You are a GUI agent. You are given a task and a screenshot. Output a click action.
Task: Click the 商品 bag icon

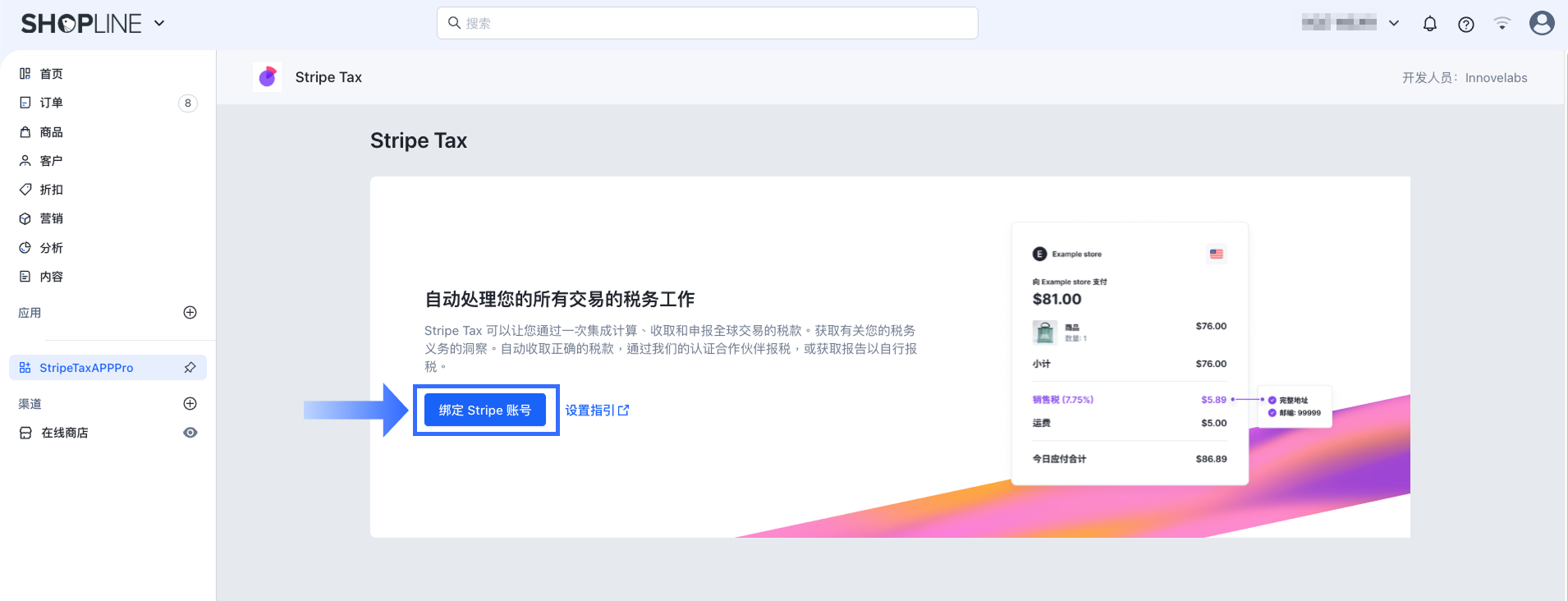pos(25,132)
